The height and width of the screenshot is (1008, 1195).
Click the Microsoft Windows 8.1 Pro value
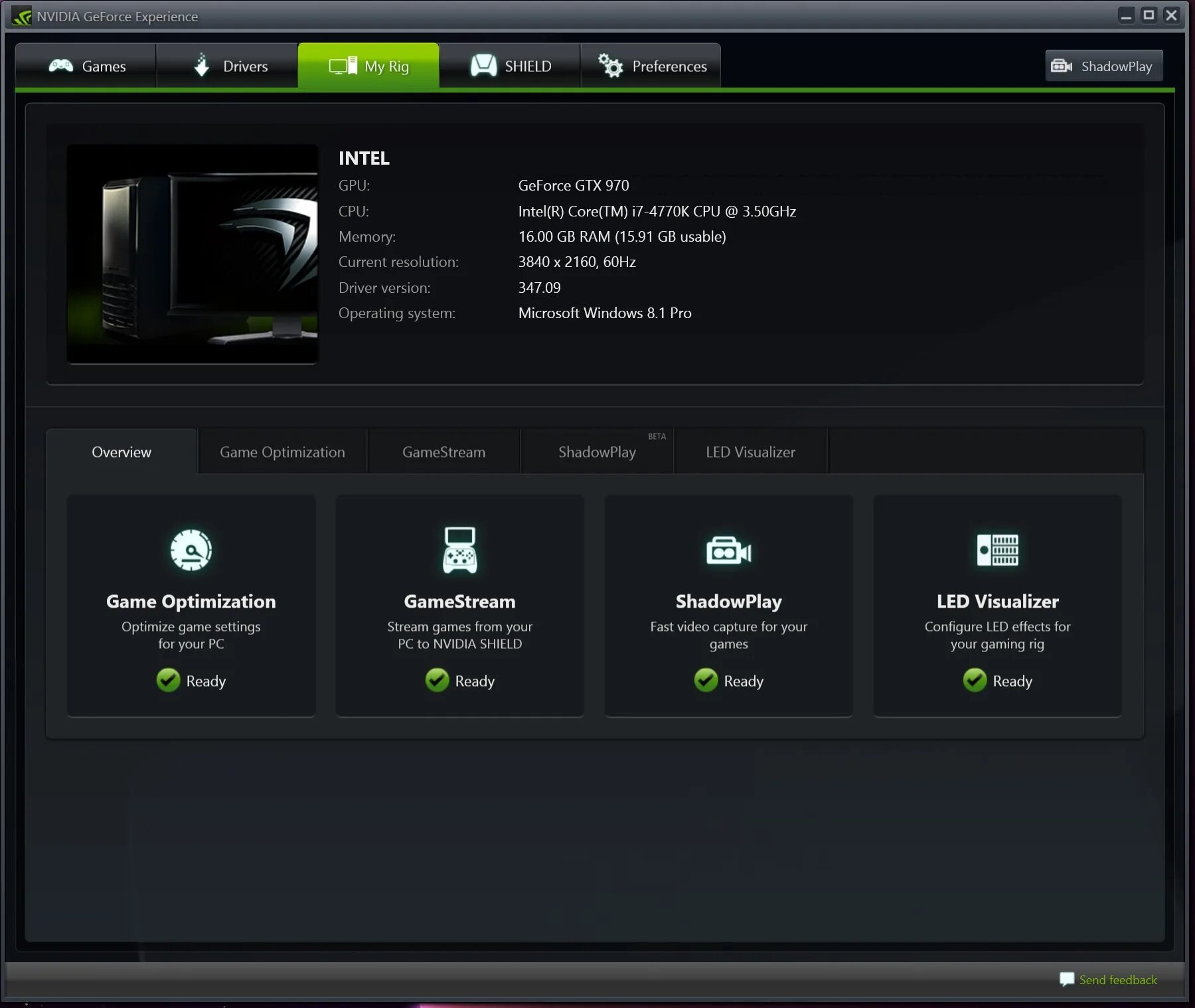point(605,313)
